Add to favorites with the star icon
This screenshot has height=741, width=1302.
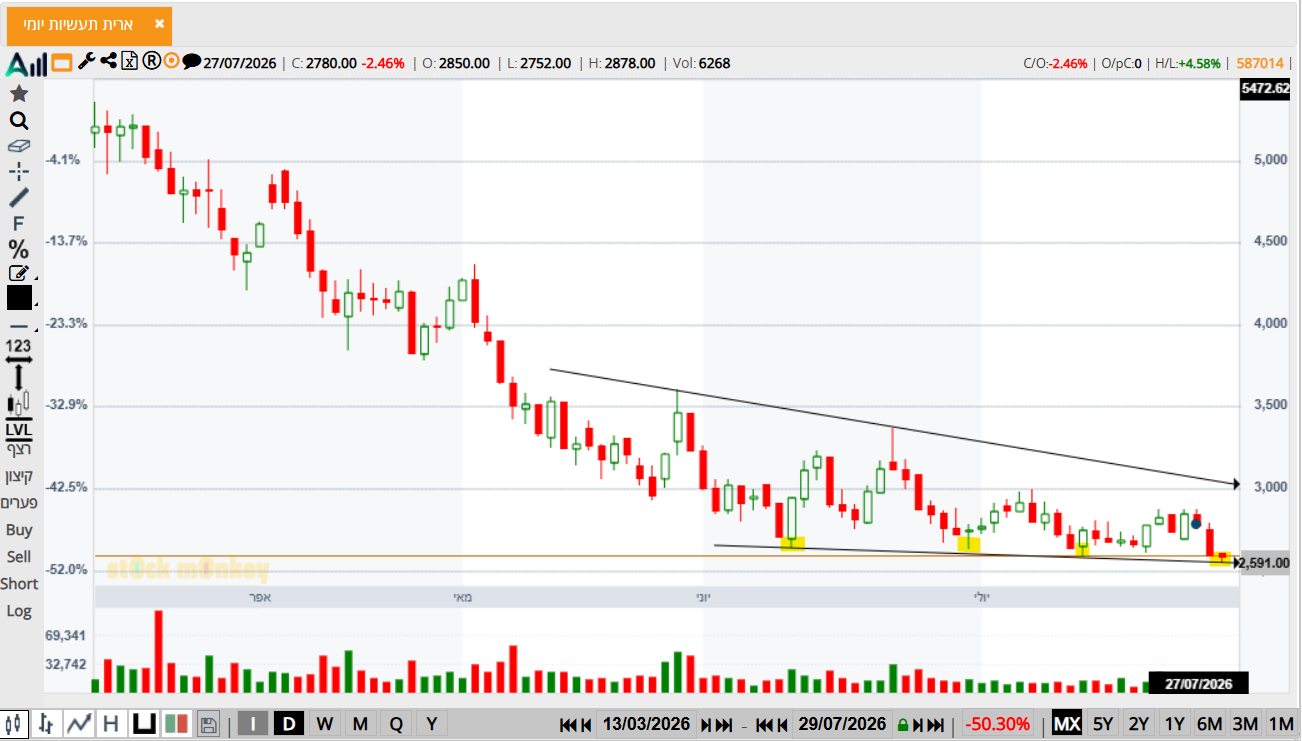coord(19,94)
